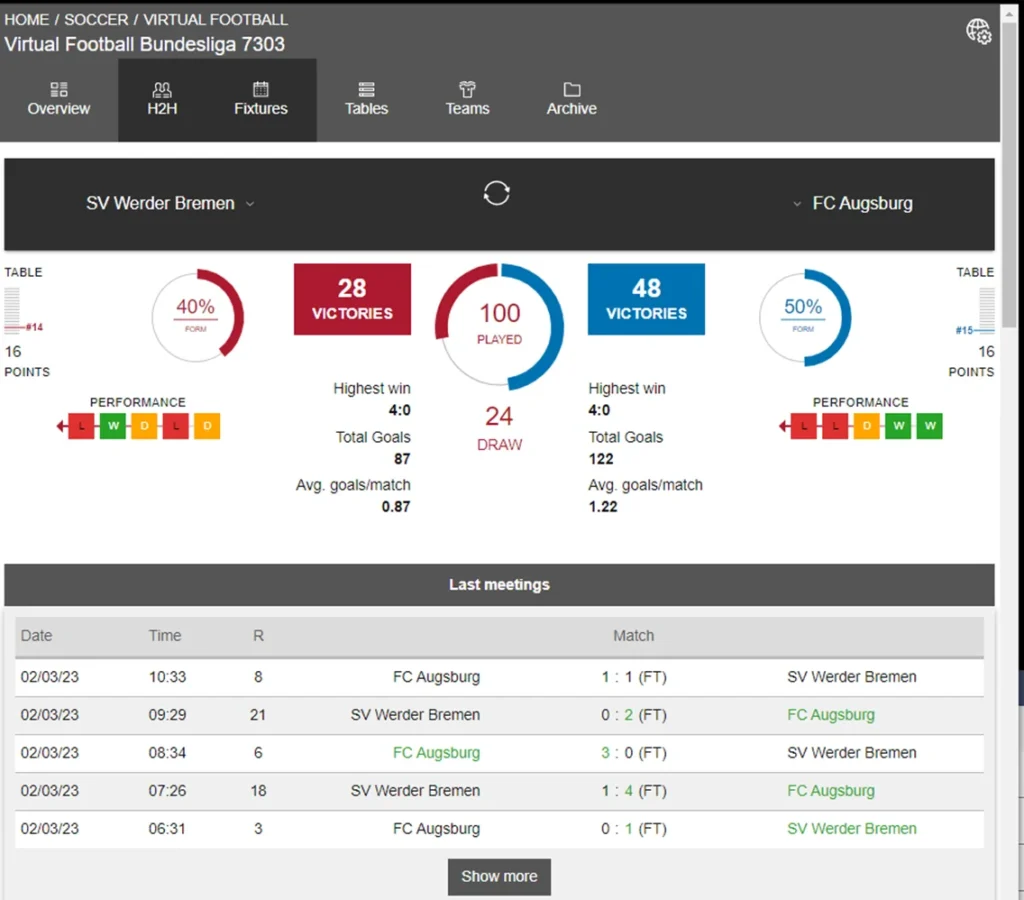The width and height of the screenshot is (1024, 900).
Task: Switch to the Tables tab
Action: (x=366, y=100)
